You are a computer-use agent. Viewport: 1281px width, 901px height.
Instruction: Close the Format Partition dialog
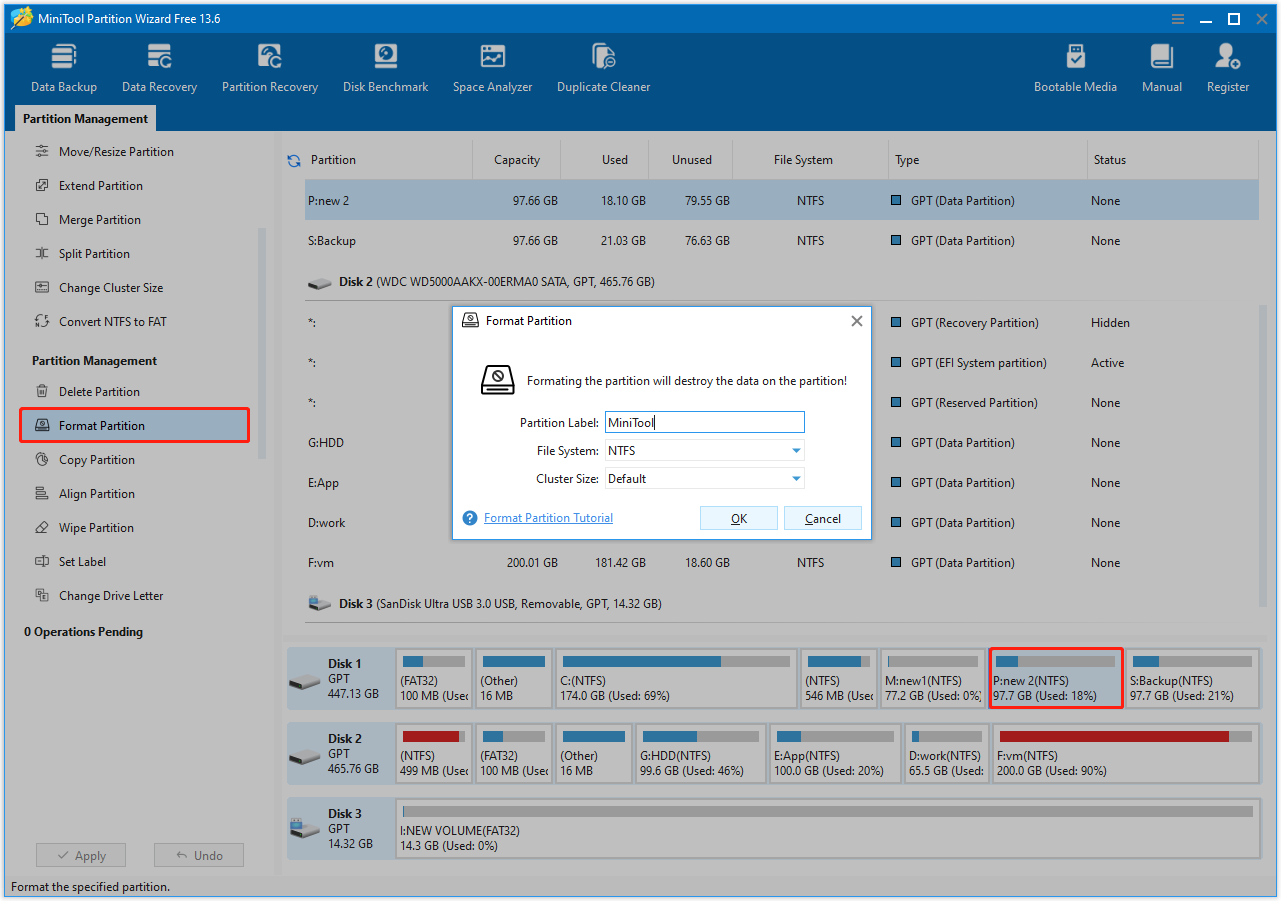856,321
